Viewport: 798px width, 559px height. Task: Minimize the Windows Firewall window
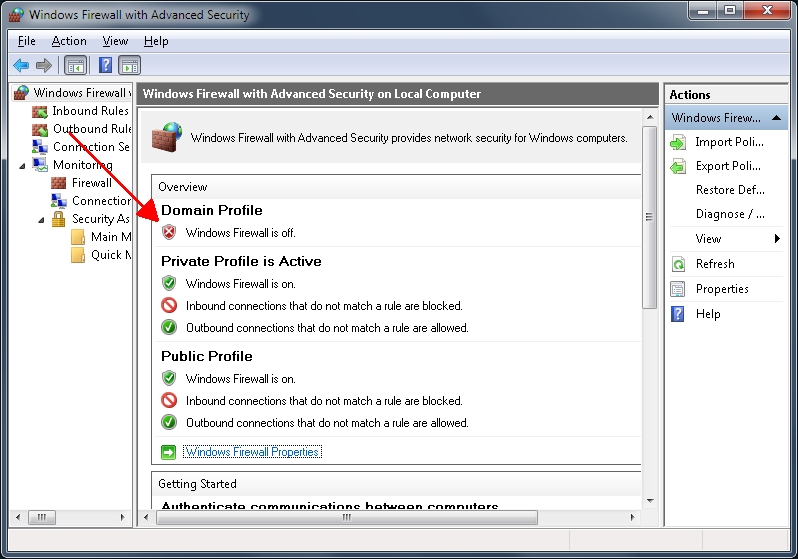click(x=703, y=11)
